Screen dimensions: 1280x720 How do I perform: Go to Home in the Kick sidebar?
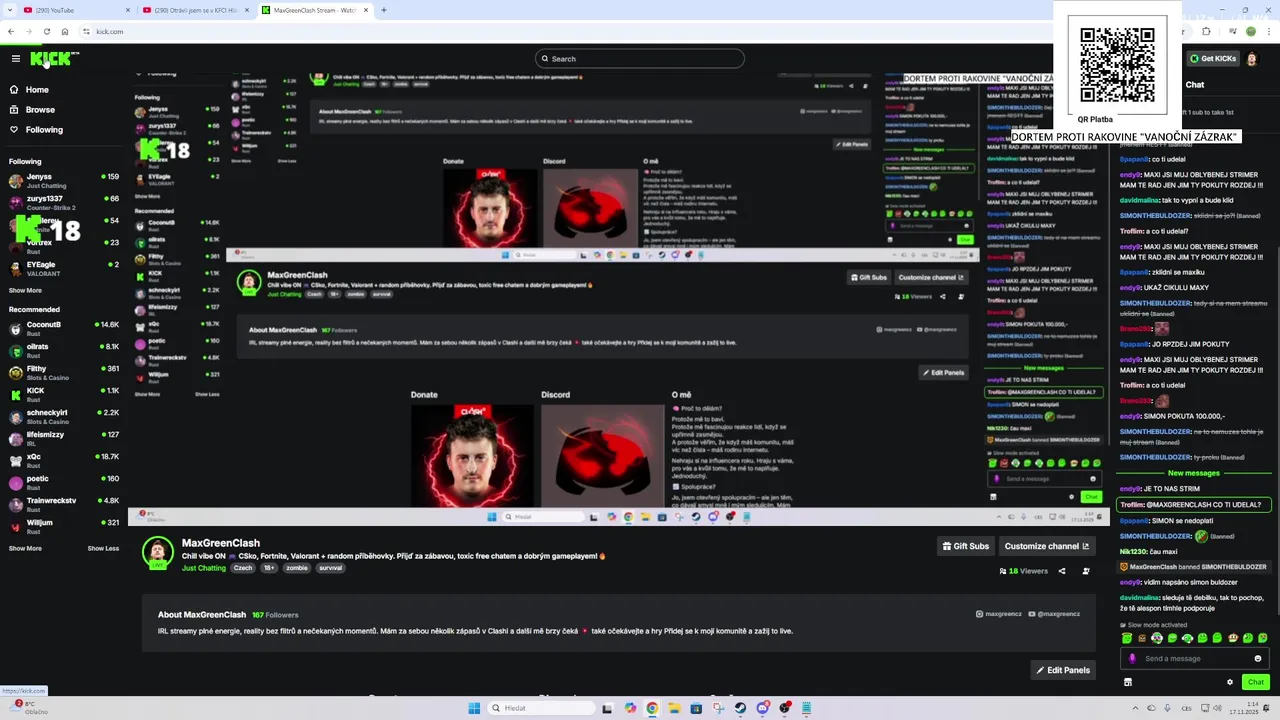point(37,90)
